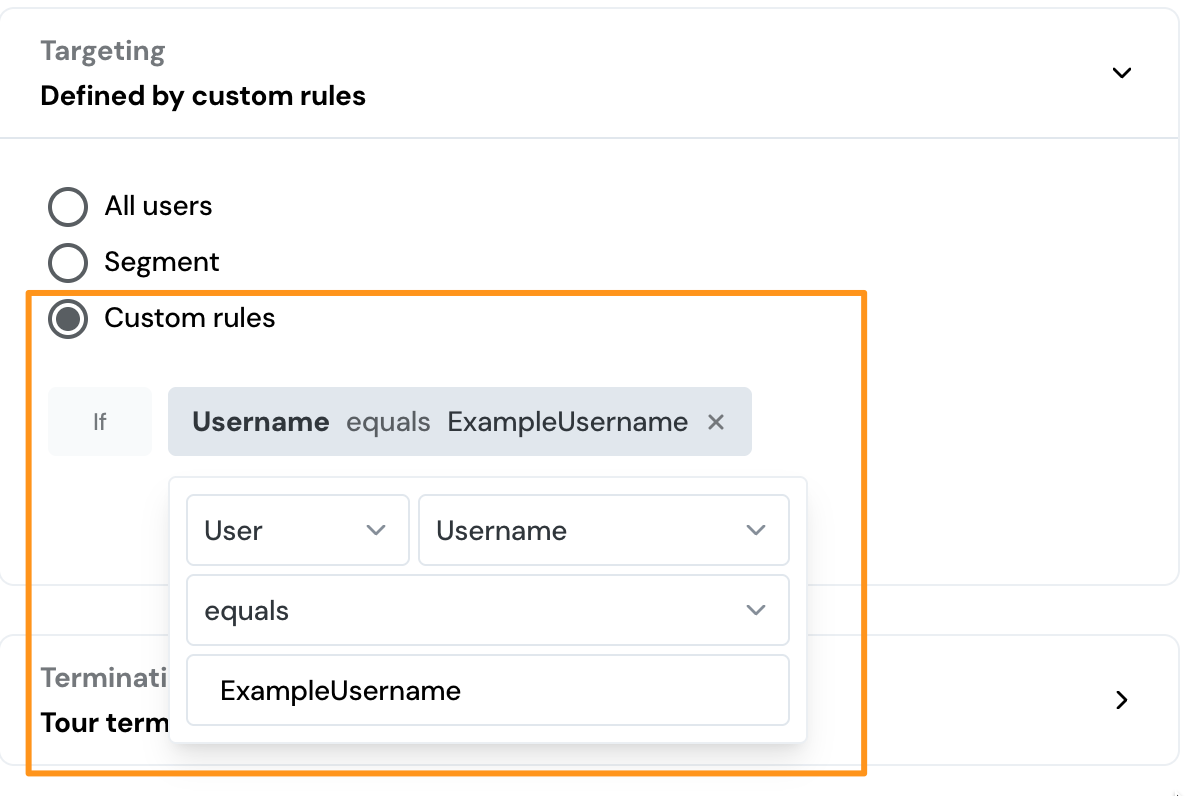Click the "Defined by custom rules" summary text
This screenshot has width=1190, height=796.
[203, 97]
